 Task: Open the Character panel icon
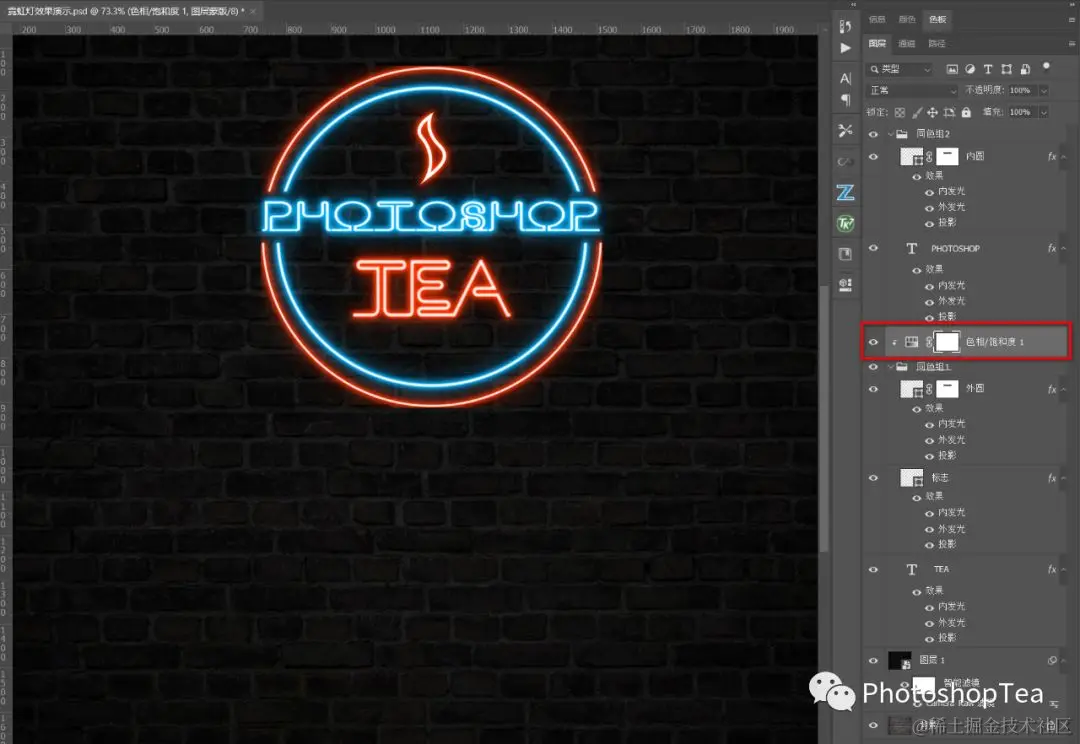click(845, 78)
